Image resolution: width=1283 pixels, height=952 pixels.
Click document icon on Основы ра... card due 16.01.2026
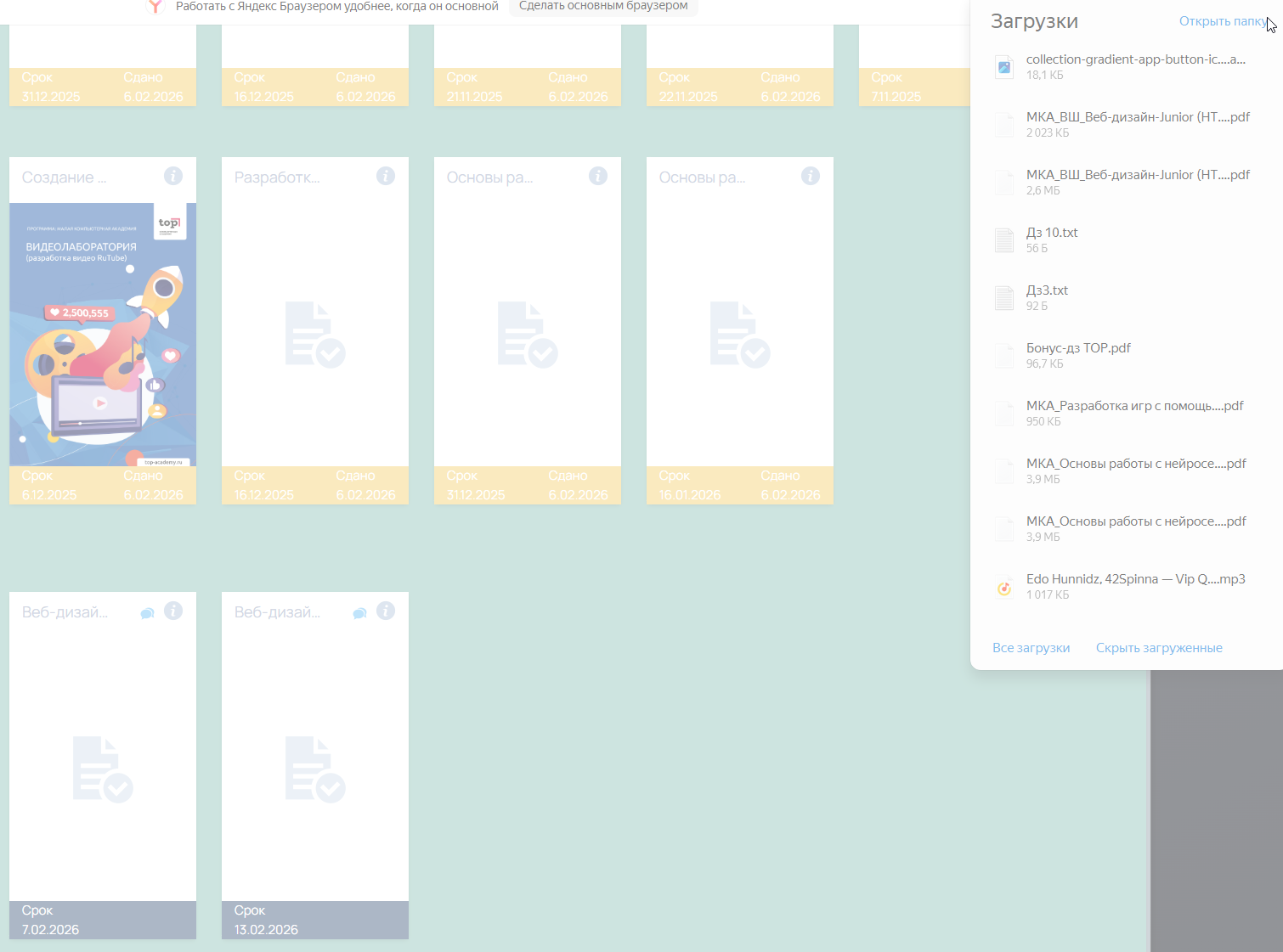pos(740,335)
